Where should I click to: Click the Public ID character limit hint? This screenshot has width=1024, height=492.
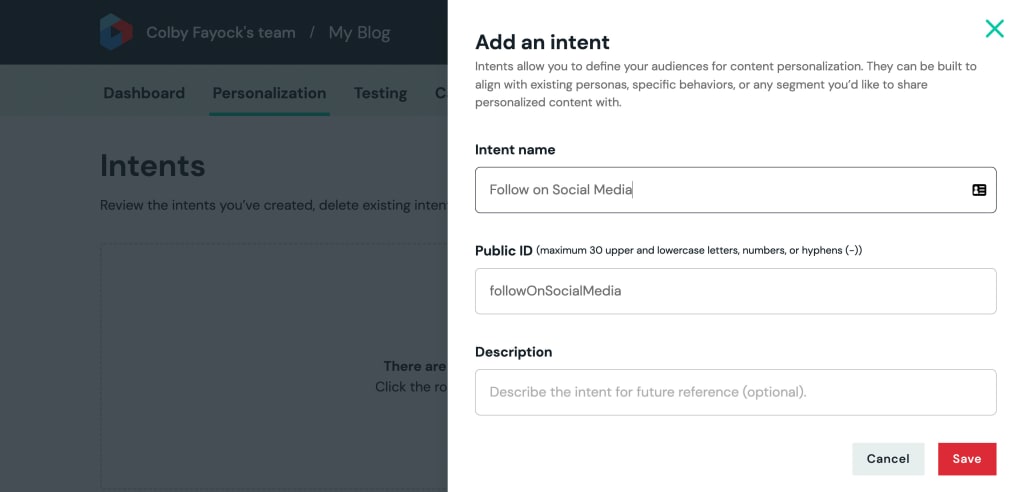click(699, 250)
